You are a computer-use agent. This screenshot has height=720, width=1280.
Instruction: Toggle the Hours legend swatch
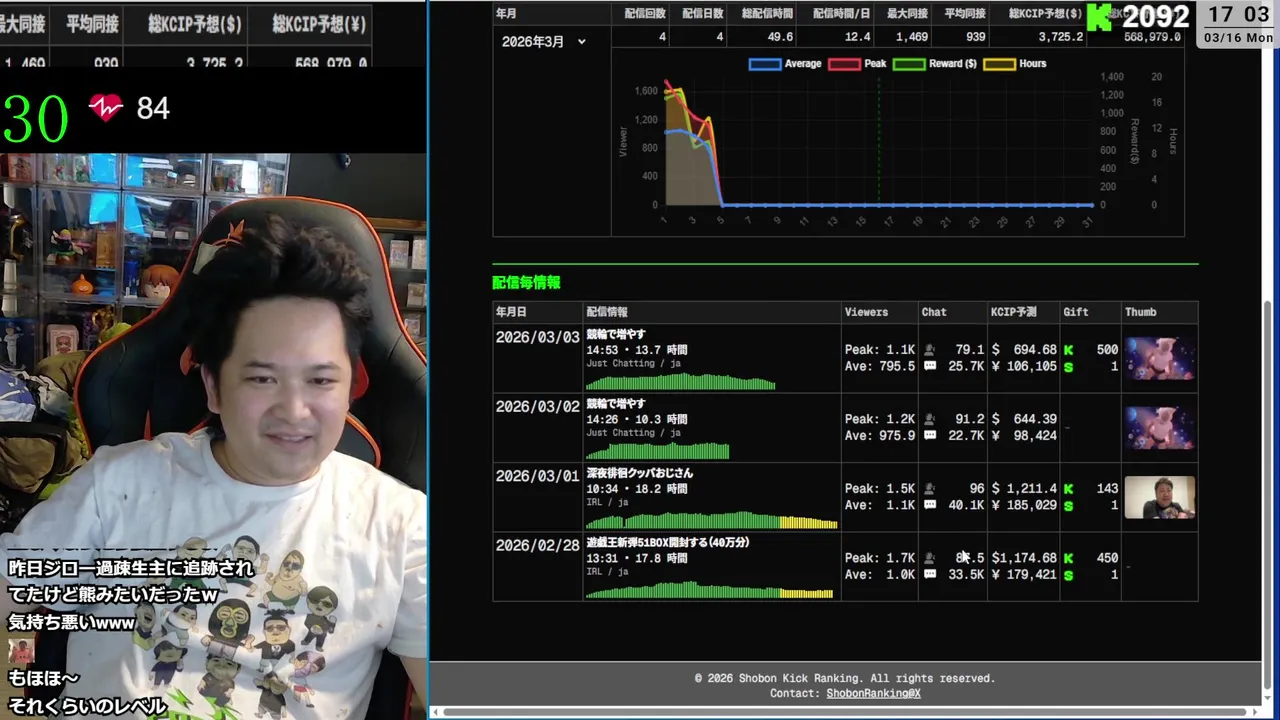1000,64
